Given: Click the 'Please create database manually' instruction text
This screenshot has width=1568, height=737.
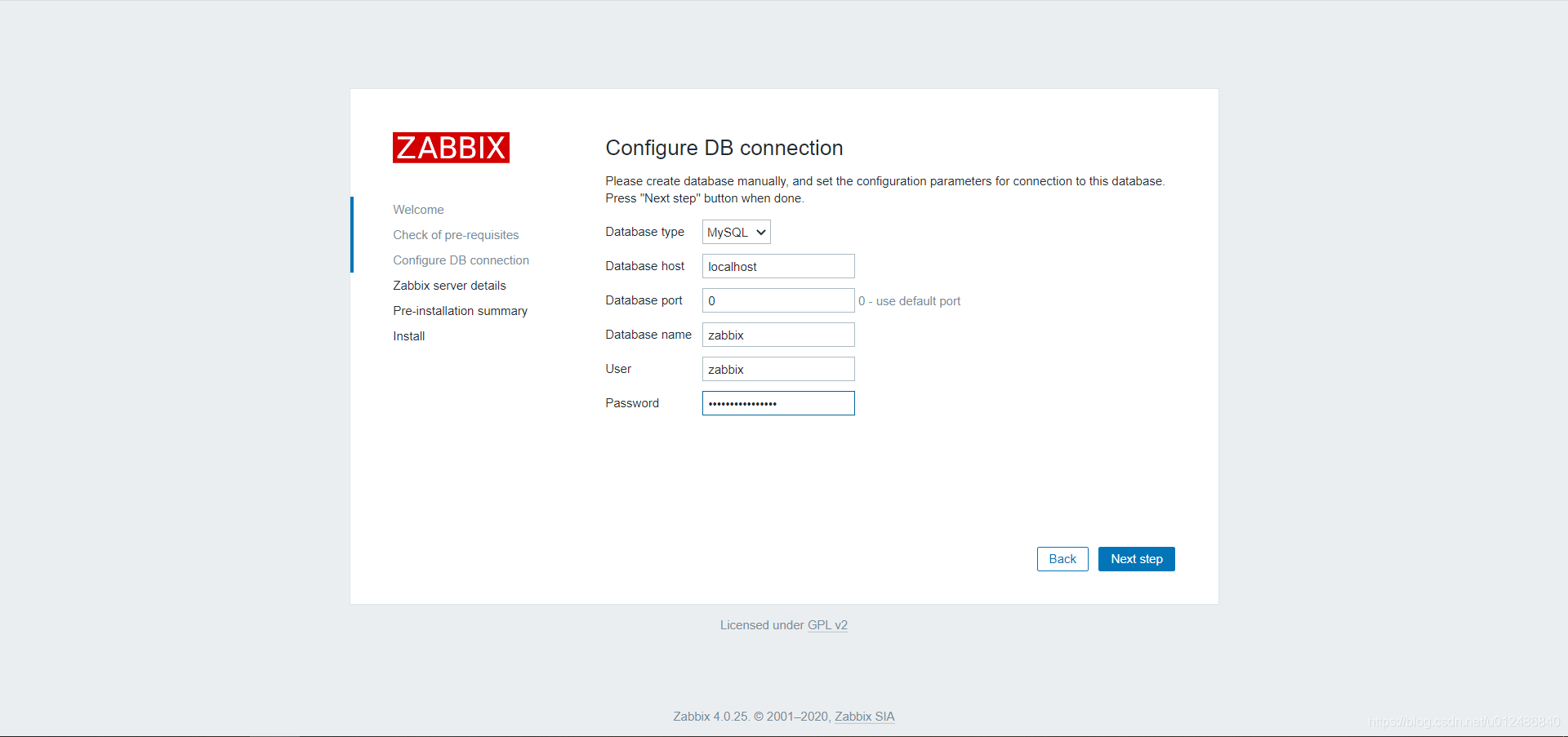Looking at the screenshot, I should coord(884,189).
